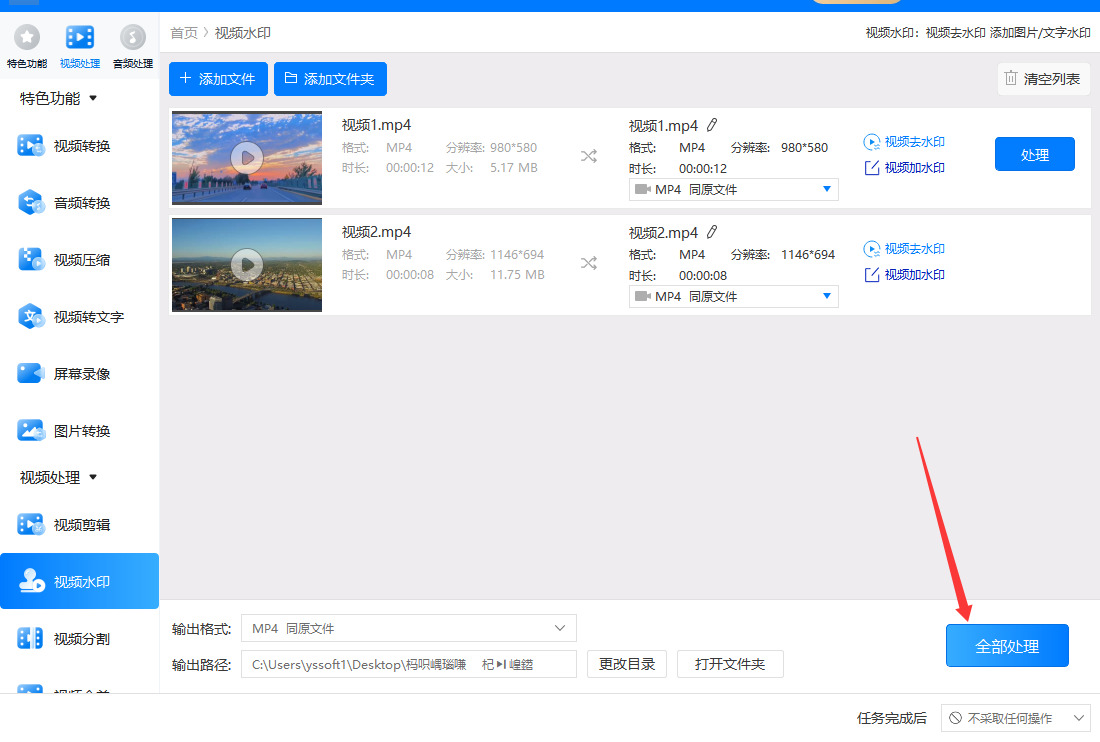This screenshot has width=1100, height=742.
Task: Collapse the 特色功能 sidebar section
Action: coord(59,98)
